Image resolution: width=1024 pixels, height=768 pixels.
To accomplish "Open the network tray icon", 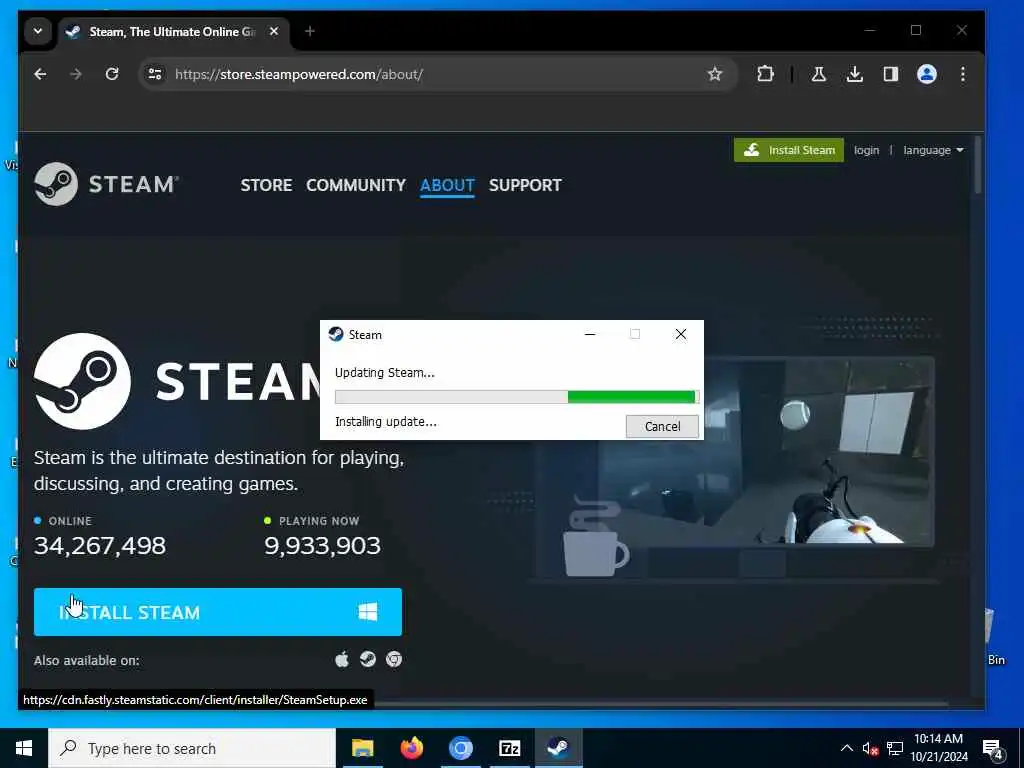I will coord(895,748).
